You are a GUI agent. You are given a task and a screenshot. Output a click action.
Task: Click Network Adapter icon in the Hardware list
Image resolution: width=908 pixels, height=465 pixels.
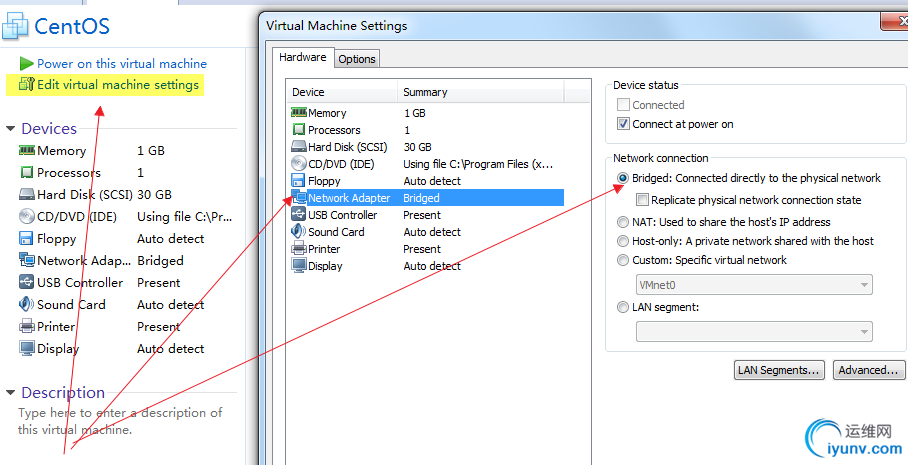(x=299, y=197)
